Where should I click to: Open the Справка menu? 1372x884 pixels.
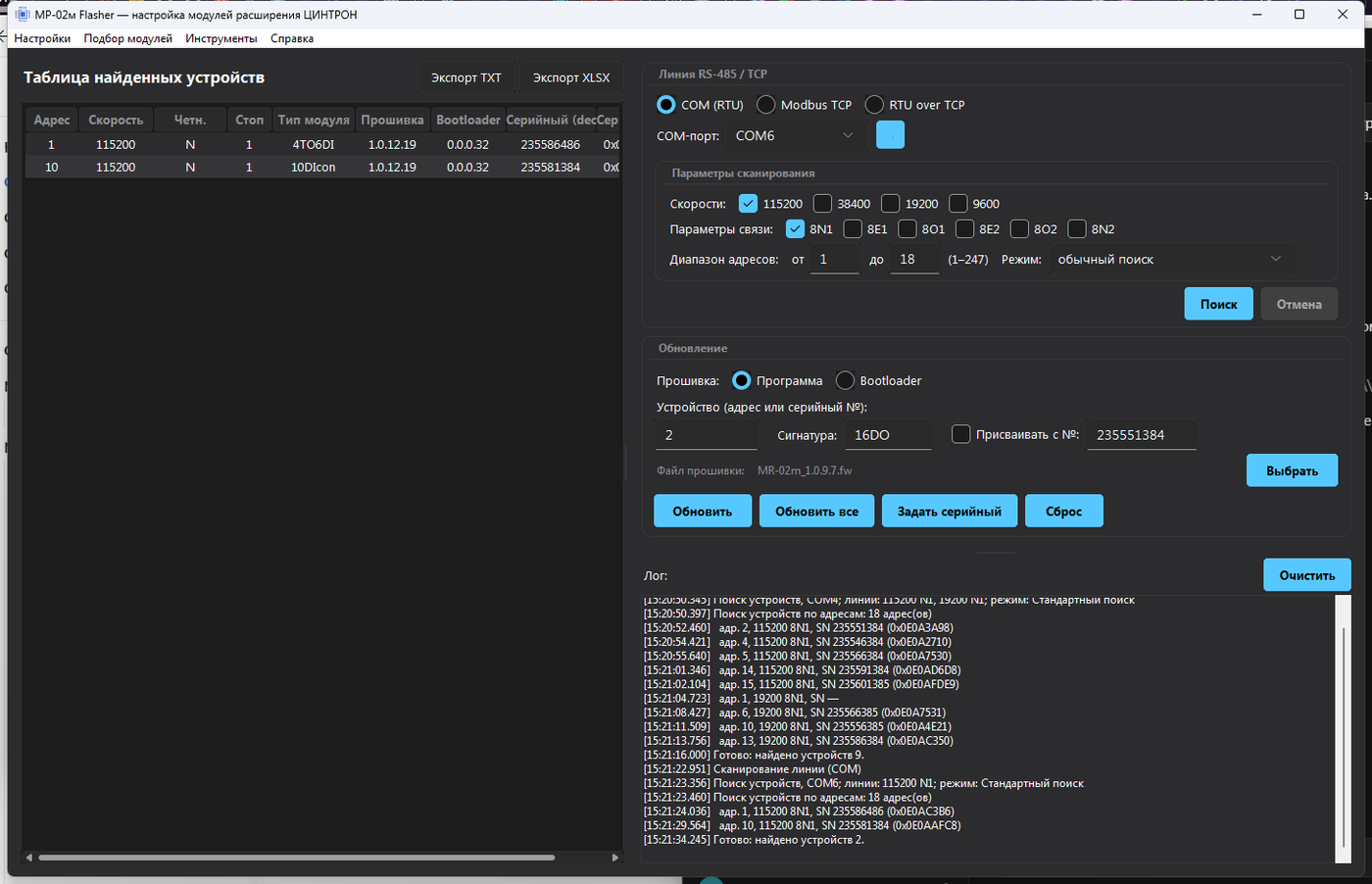click(x=292, y=39)
